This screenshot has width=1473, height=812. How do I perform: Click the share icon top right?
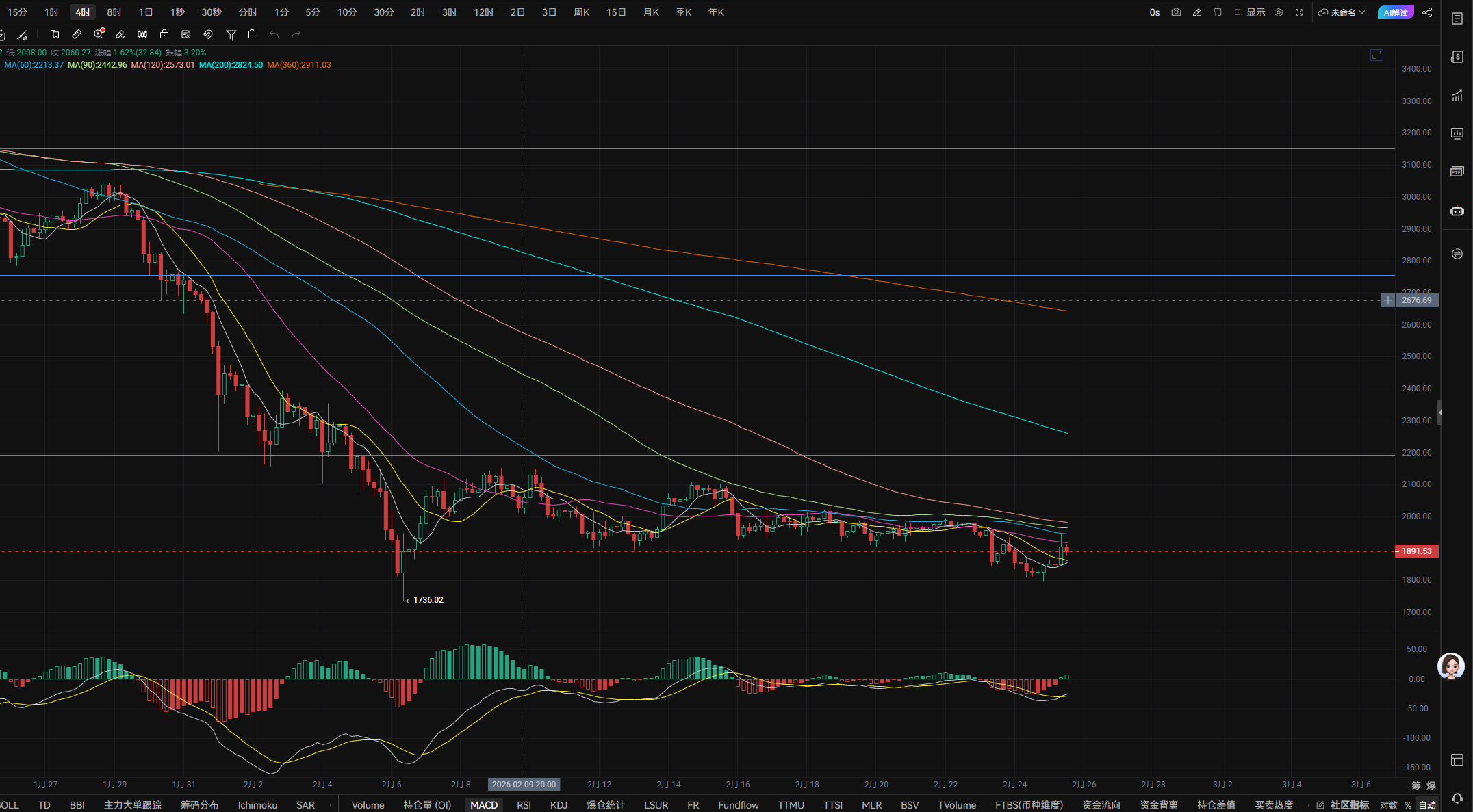(1427, 12)
